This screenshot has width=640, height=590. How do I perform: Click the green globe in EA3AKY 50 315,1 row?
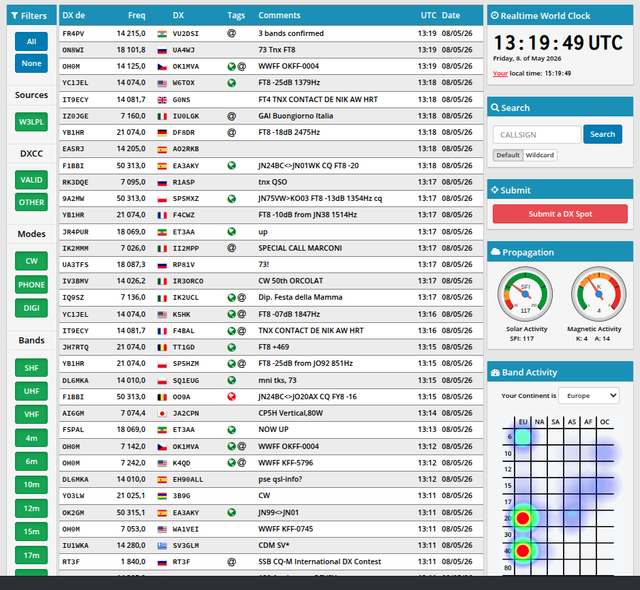pos(231,512)
